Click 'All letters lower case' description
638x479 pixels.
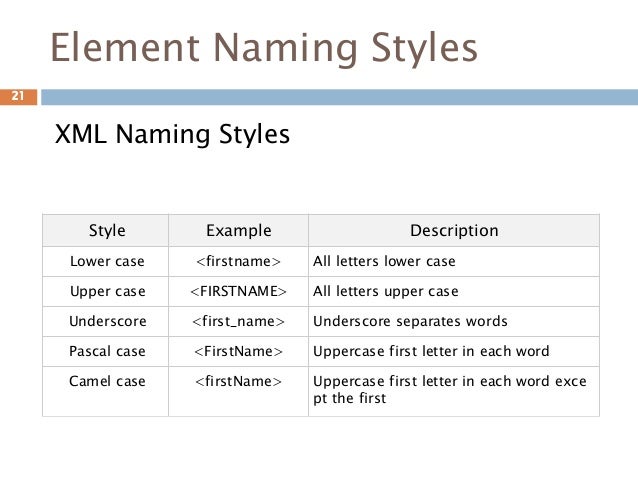384,261
